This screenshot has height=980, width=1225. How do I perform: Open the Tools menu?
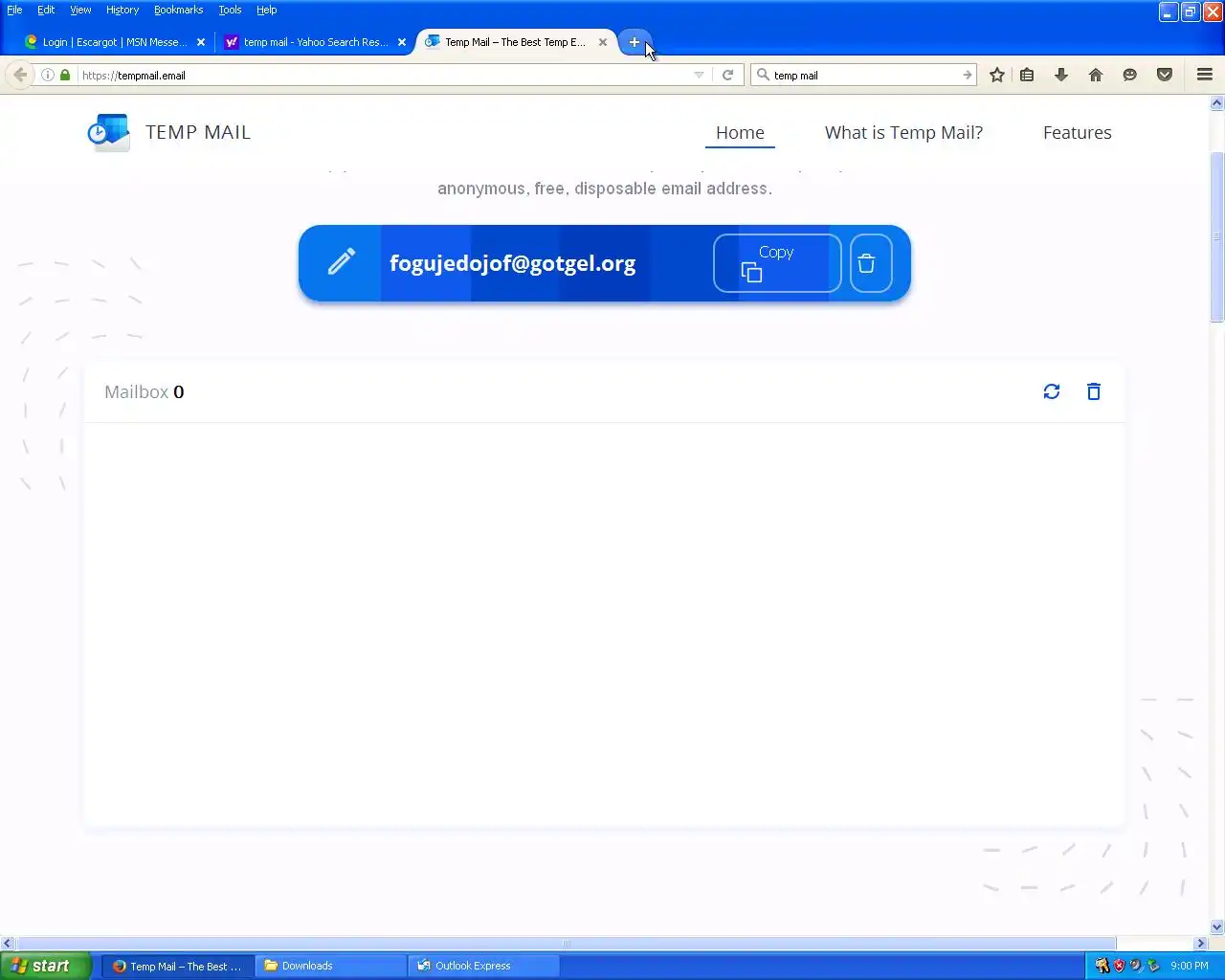230,10
